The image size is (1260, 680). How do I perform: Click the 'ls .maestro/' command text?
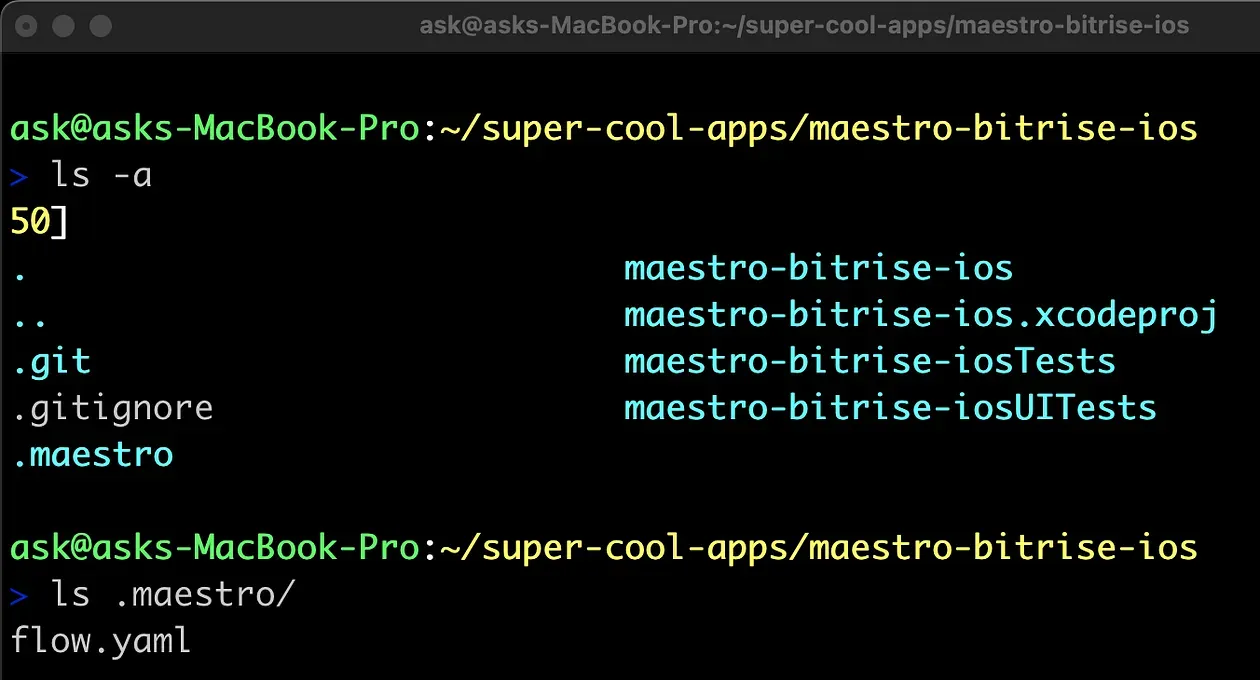click(173, 595)
